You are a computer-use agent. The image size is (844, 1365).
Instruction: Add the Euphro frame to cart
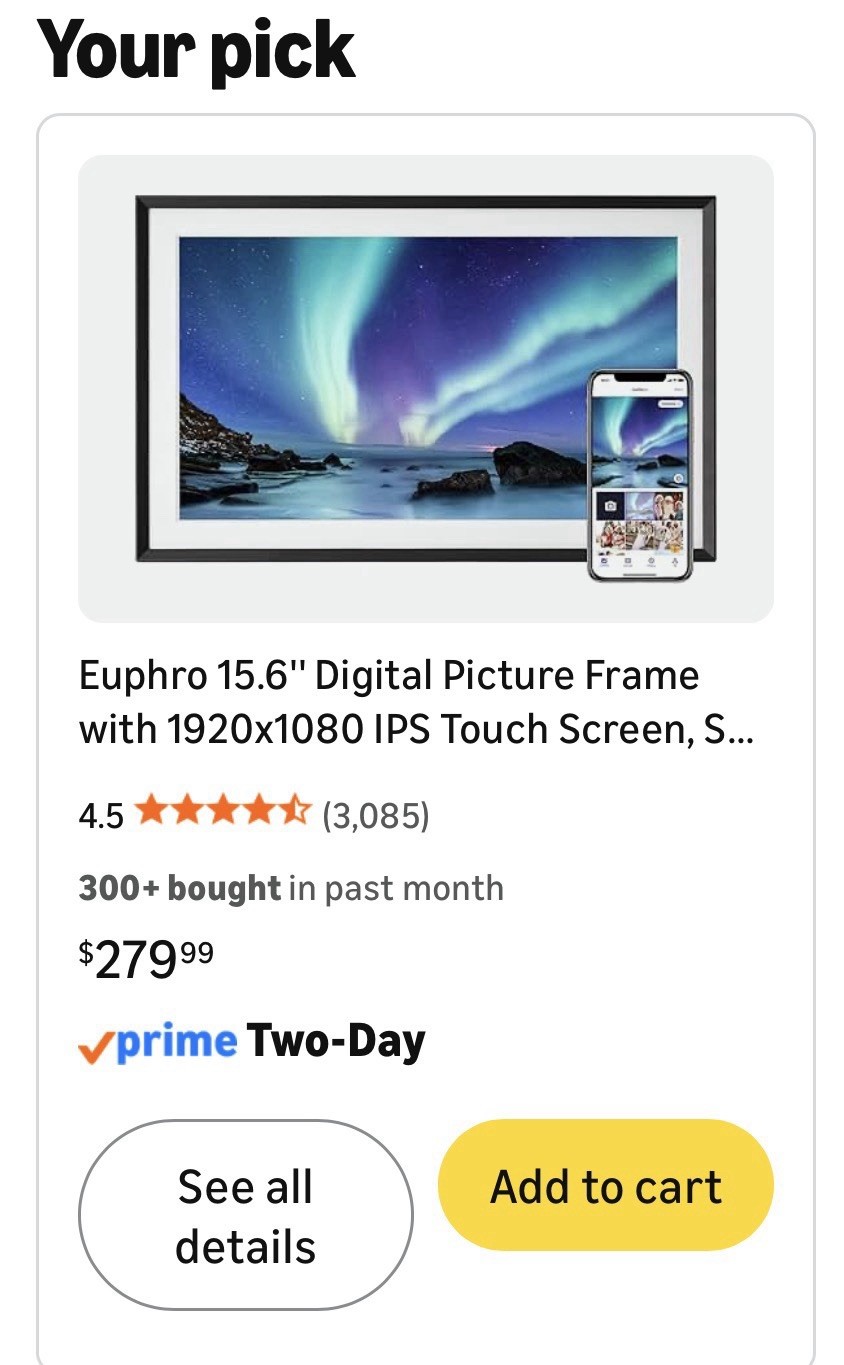pos(606,1185)
